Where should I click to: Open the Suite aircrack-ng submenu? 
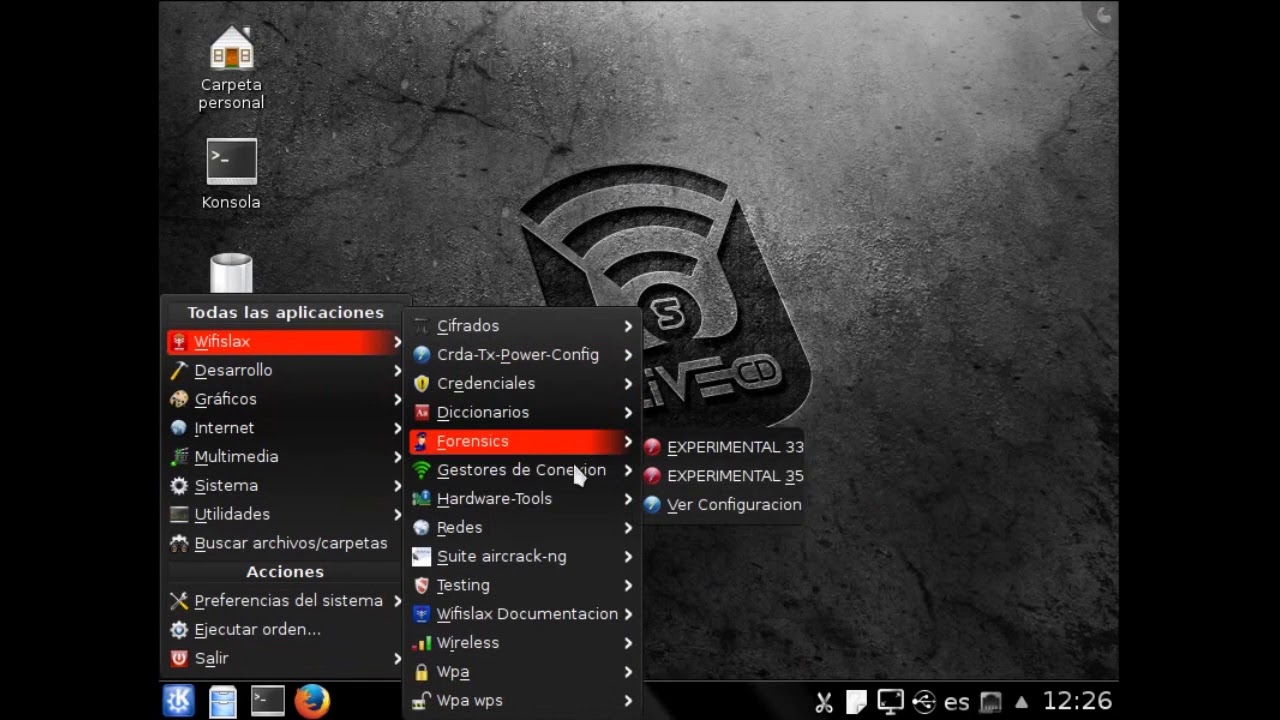[523, 556]
